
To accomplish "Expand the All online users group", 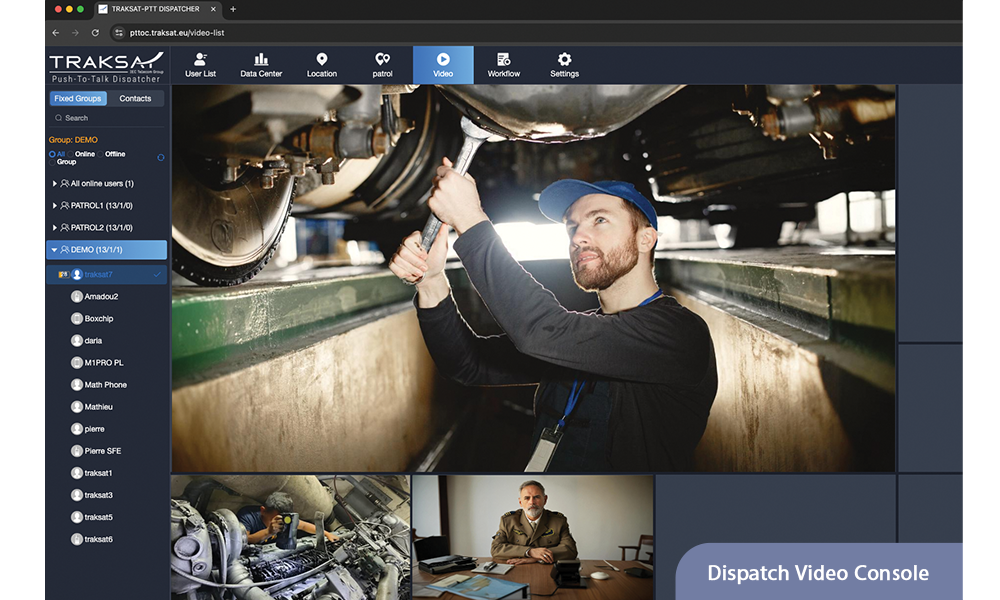I will 55,184.
